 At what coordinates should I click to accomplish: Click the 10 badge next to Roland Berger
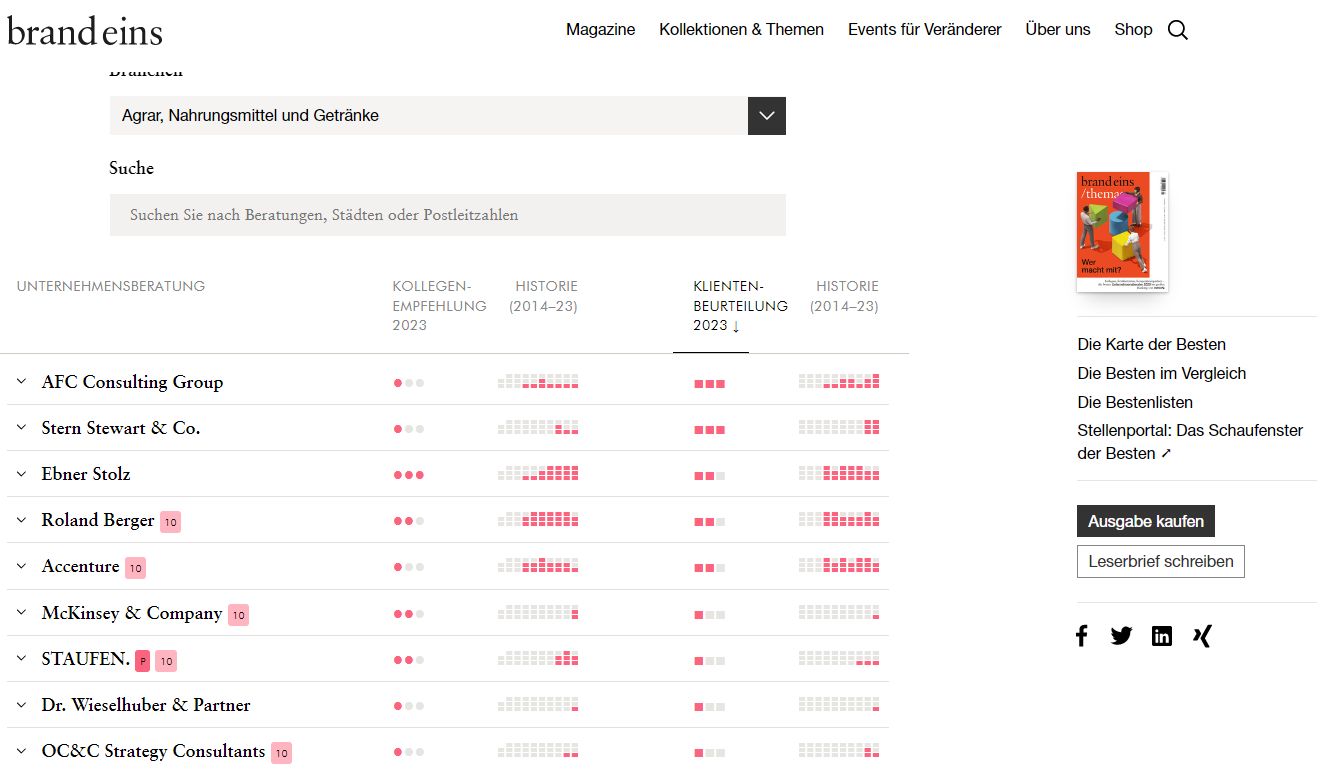coord(170,522)
